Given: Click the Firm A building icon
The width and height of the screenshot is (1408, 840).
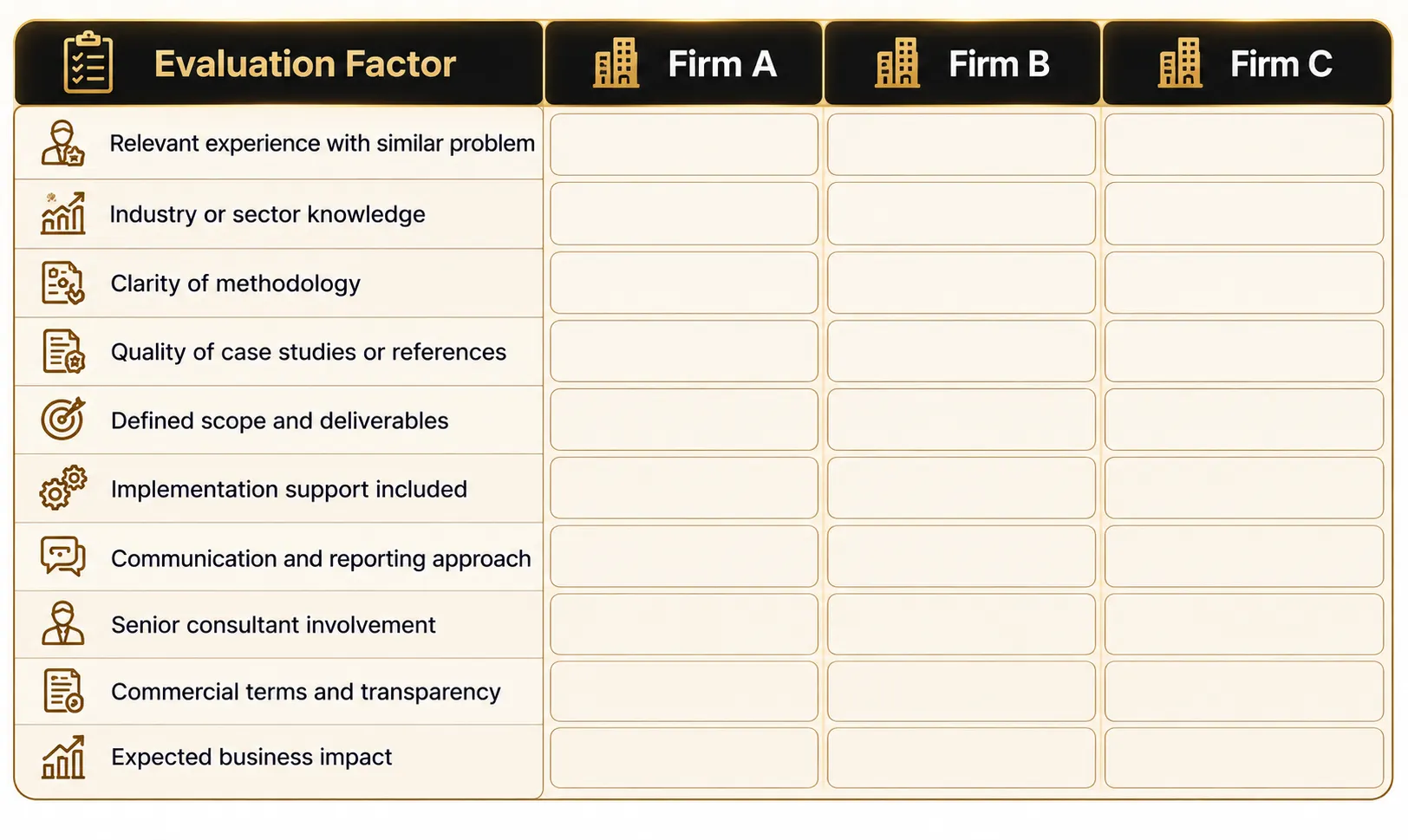Looking at the screenshot, I should tap(616, 63).
